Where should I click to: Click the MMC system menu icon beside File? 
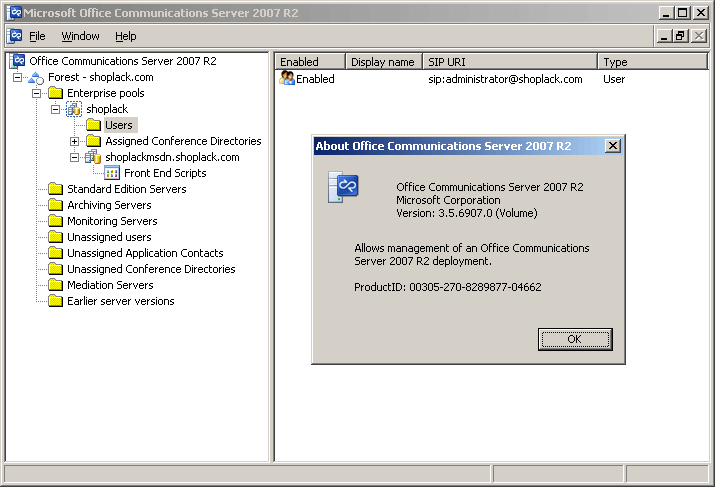click(16, 36)
